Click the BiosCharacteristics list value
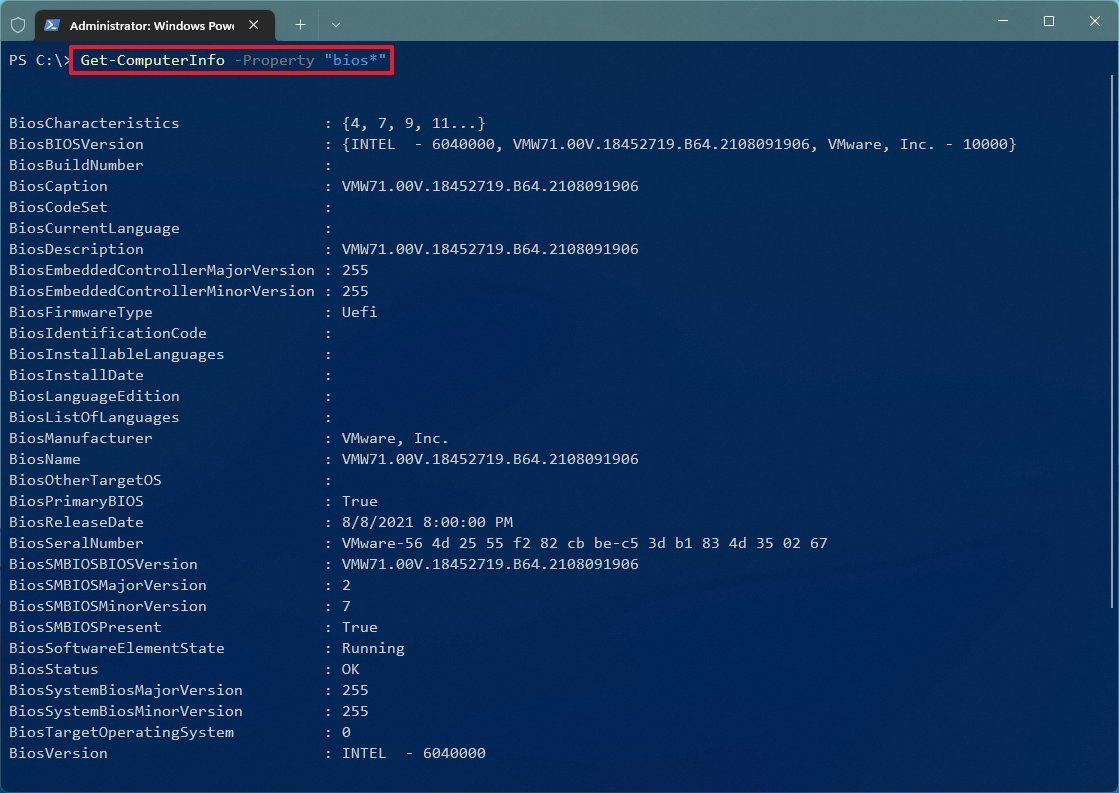The image size is (1119, 793). [x=414, y=123]
